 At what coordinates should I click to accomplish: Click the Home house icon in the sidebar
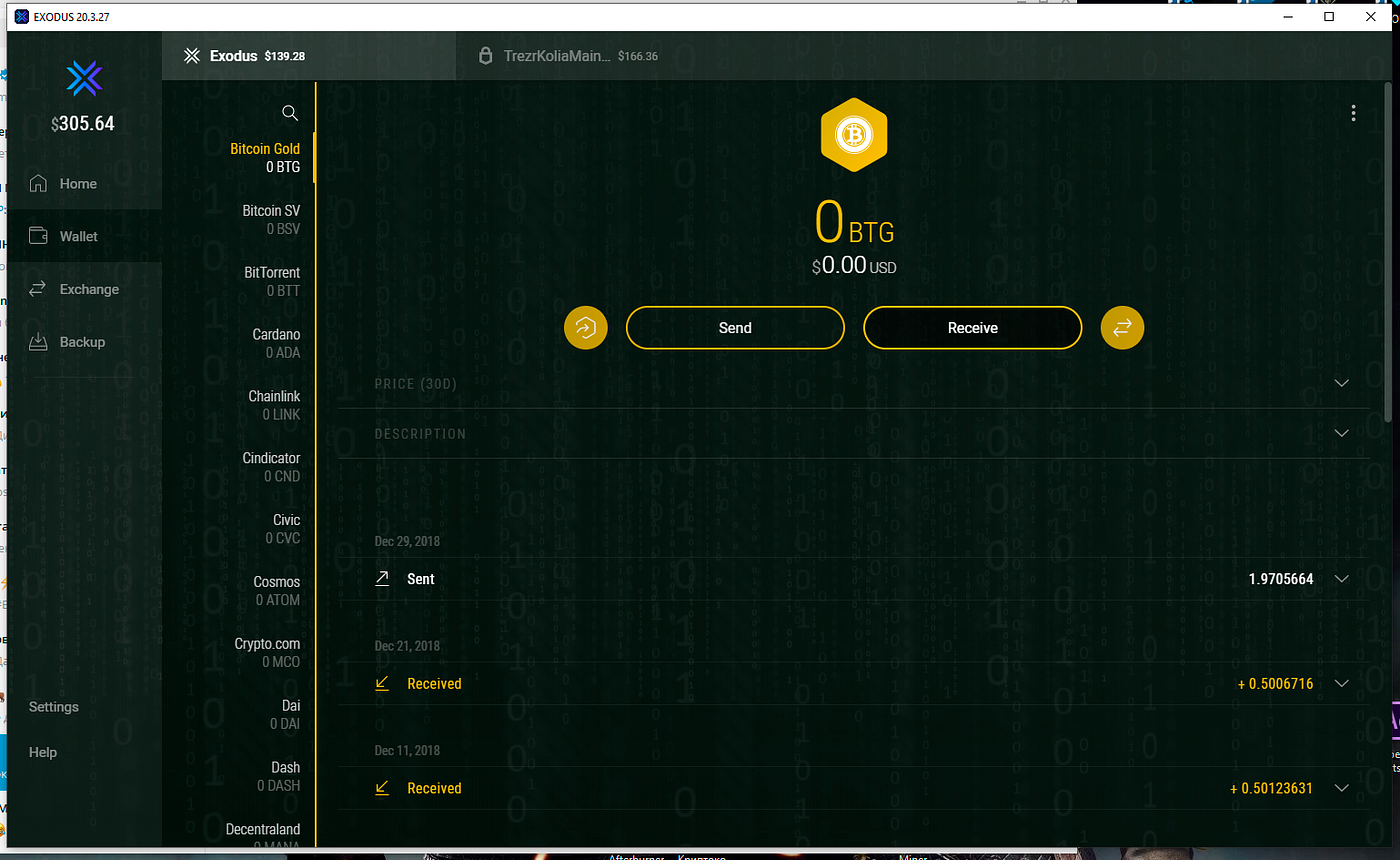[39, 184]
